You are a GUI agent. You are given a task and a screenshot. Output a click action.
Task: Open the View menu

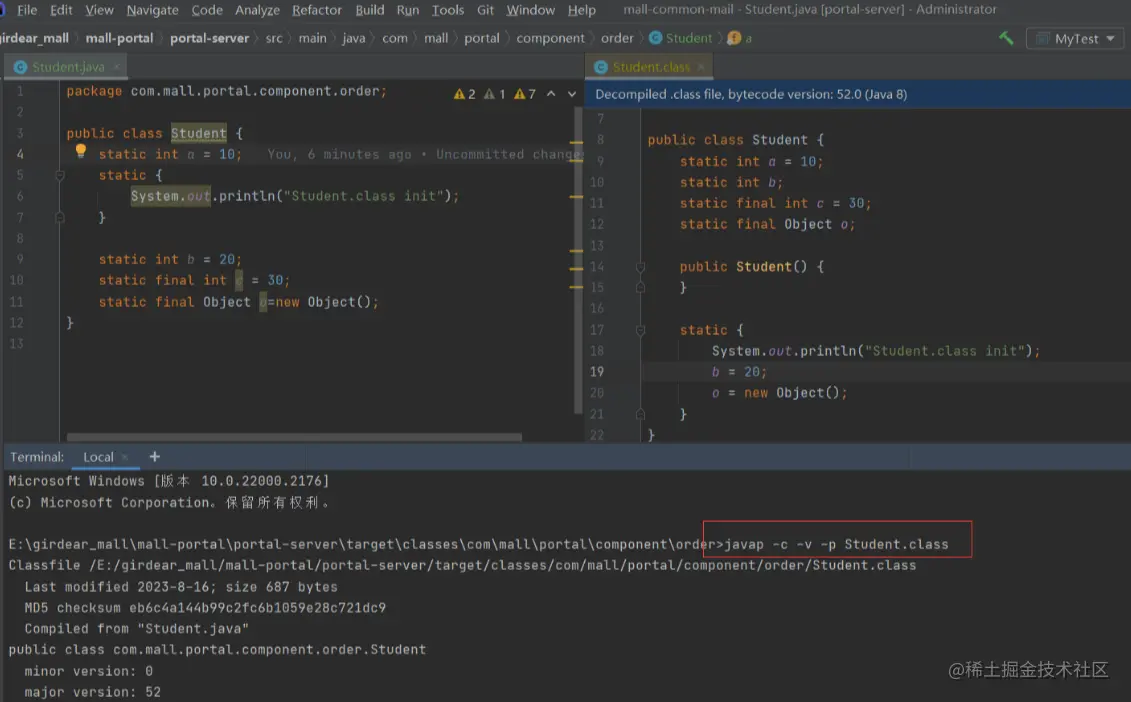[x=100, y=10]
